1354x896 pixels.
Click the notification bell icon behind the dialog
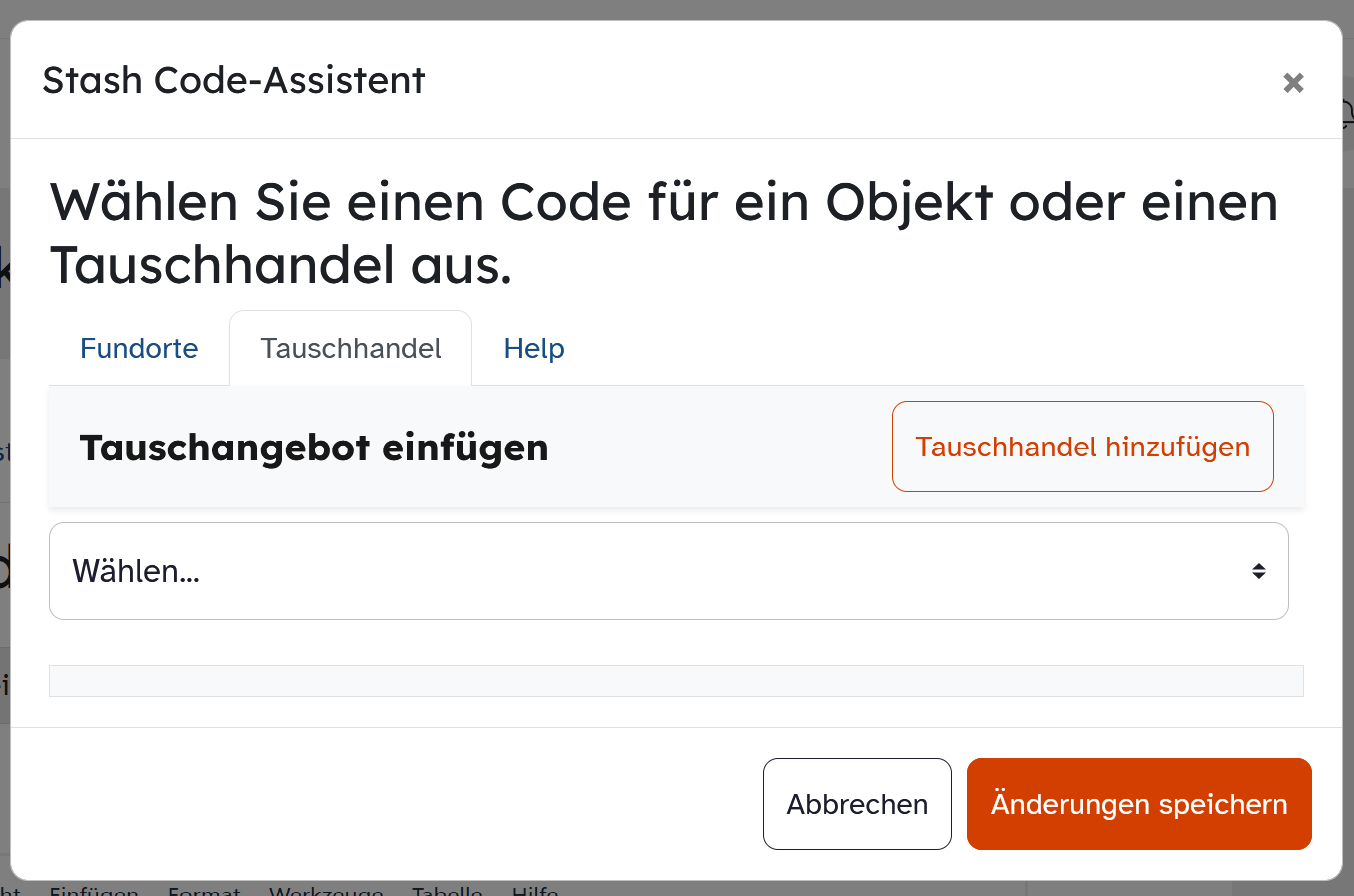coord(1347,115)
